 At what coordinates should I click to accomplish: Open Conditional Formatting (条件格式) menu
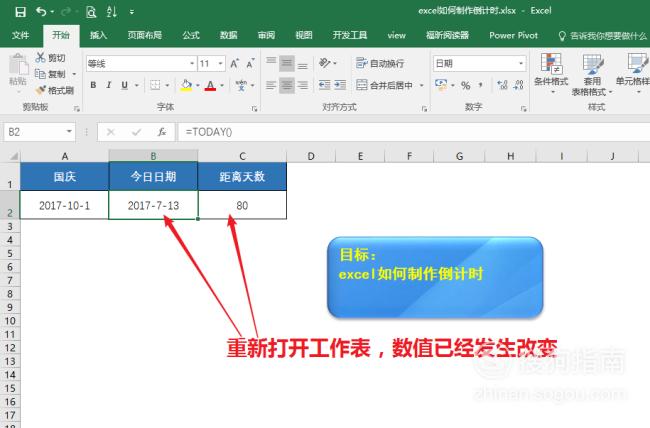551,73
